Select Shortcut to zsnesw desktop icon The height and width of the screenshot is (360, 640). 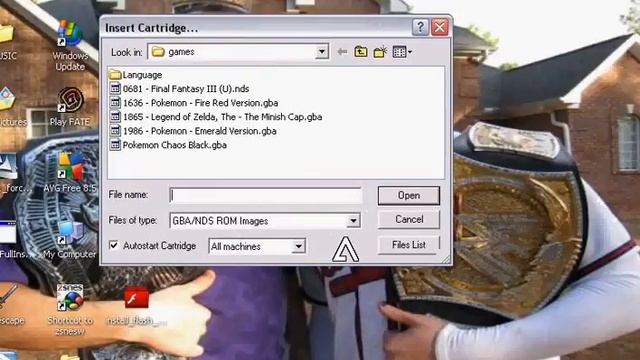coord(70,310)
